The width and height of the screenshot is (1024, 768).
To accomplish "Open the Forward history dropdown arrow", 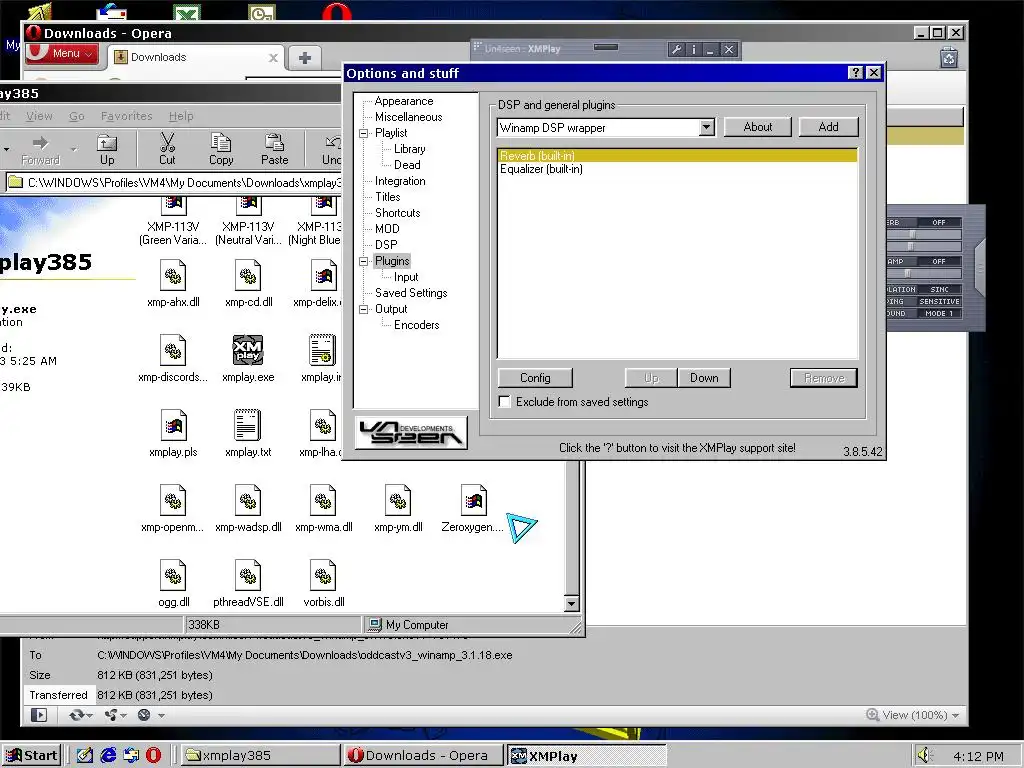I will pyautogui.click(x=73, y=150).
